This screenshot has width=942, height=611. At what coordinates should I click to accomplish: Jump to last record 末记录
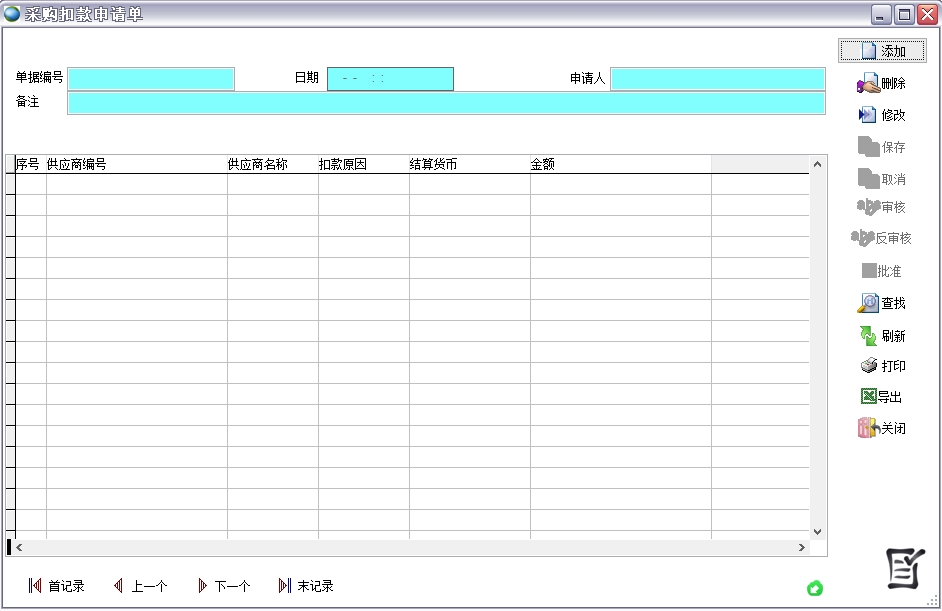tap(306, 586)
